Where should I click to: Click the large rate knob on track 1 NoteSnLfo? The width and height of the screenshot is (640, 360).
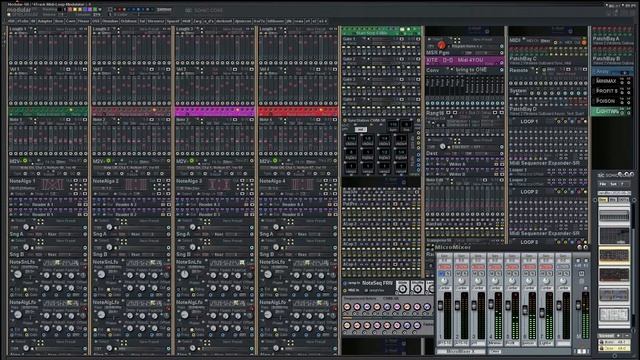click(18, 274)
